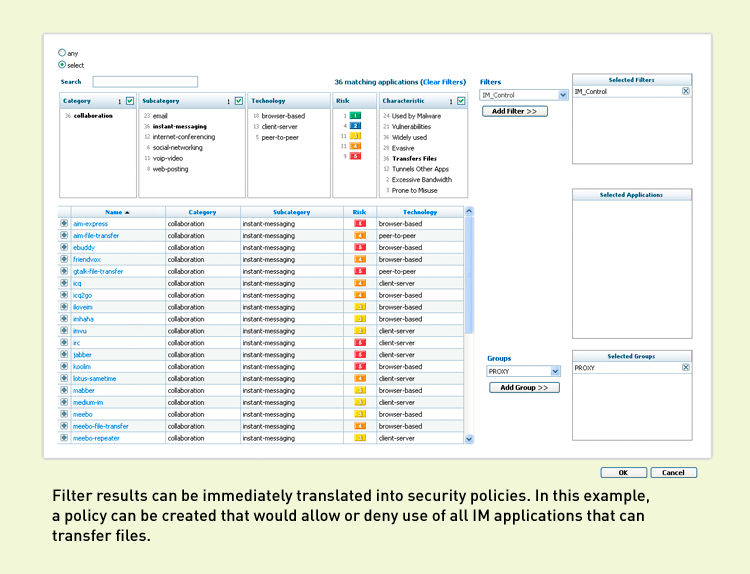This screenshot has height=574, width=750.
Task: Select the instant-messaging subcategory
Action: (179, 126)
